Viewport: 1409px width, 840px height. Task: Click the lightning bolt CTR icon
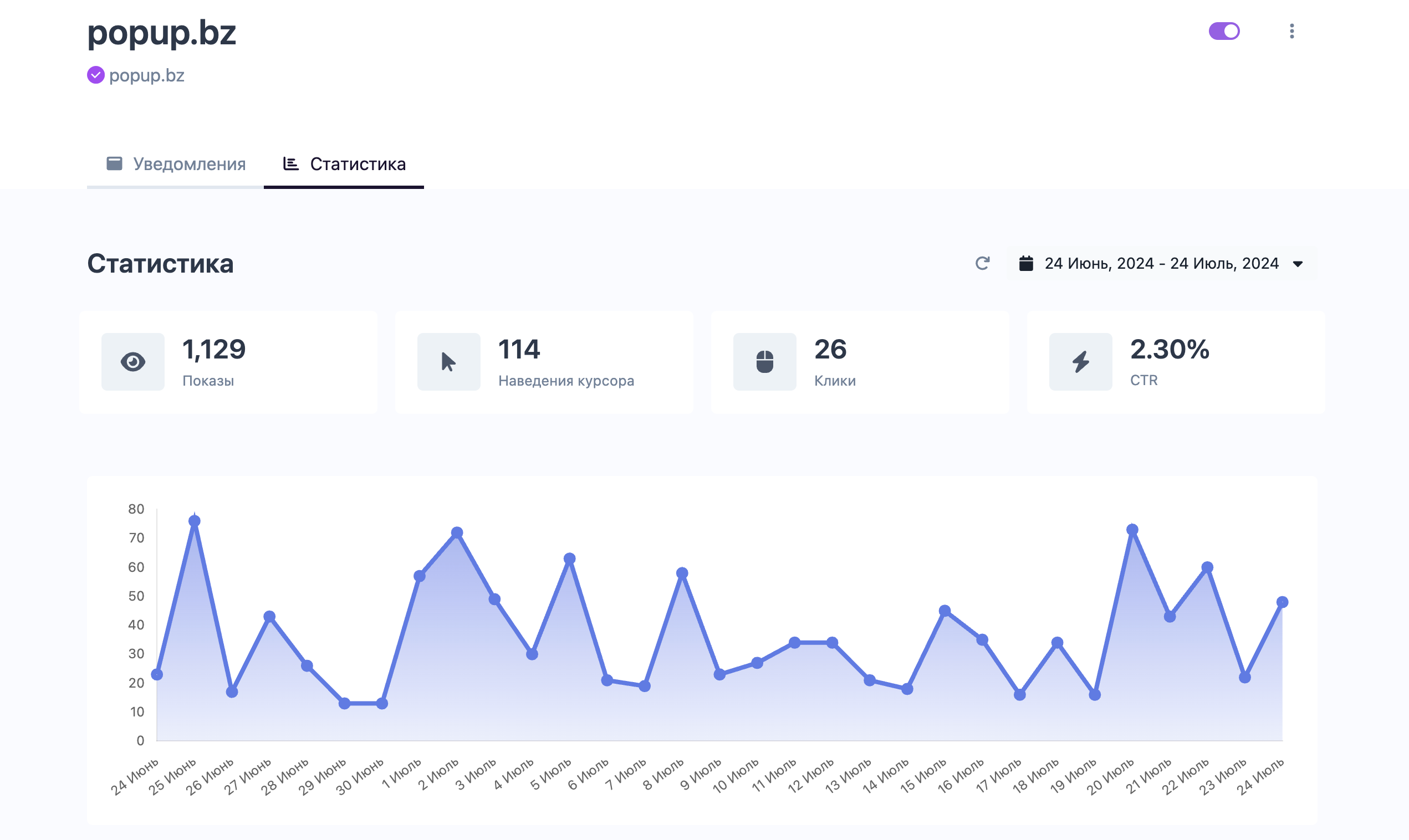pos(1080,362)
